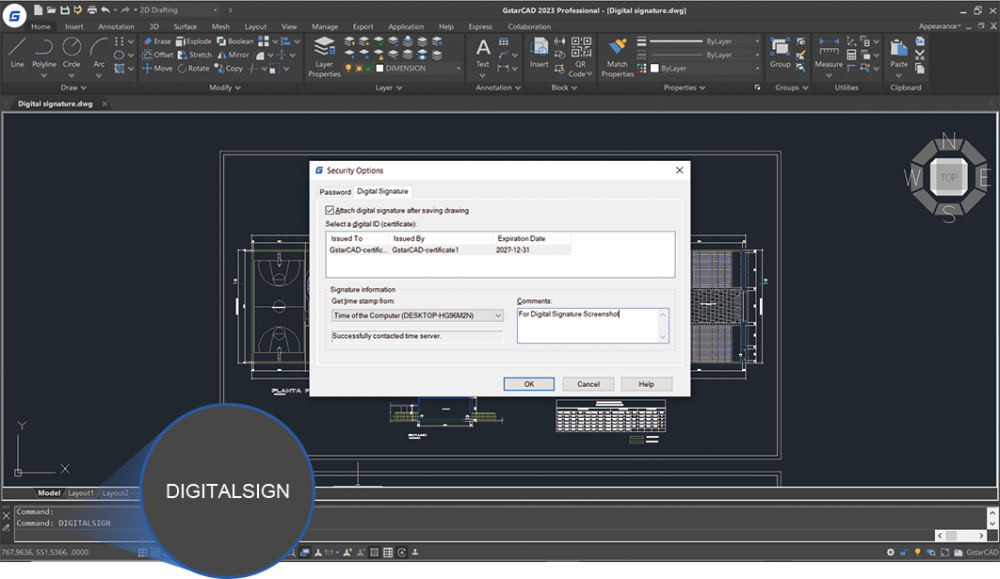Open the Express ribbon tab

(480, 27)
